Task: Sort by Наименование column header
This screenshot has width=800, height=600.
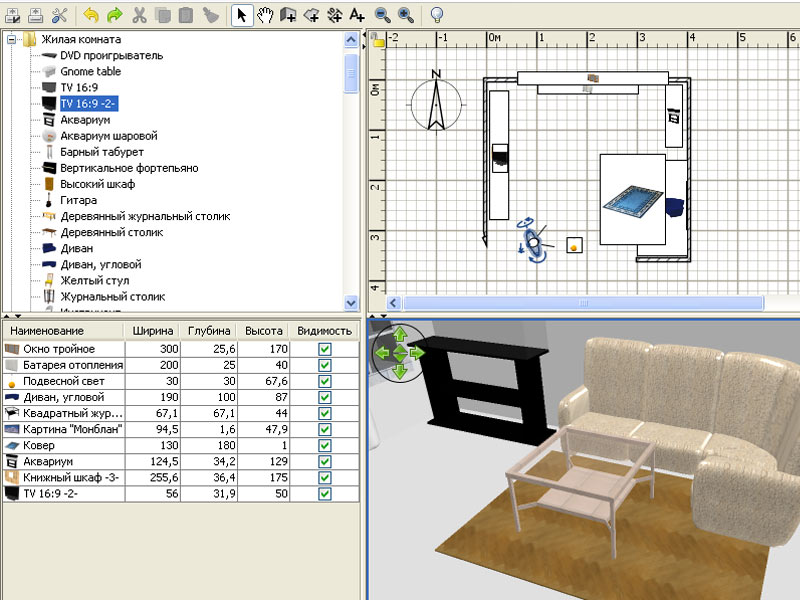Action: point(64,331)
